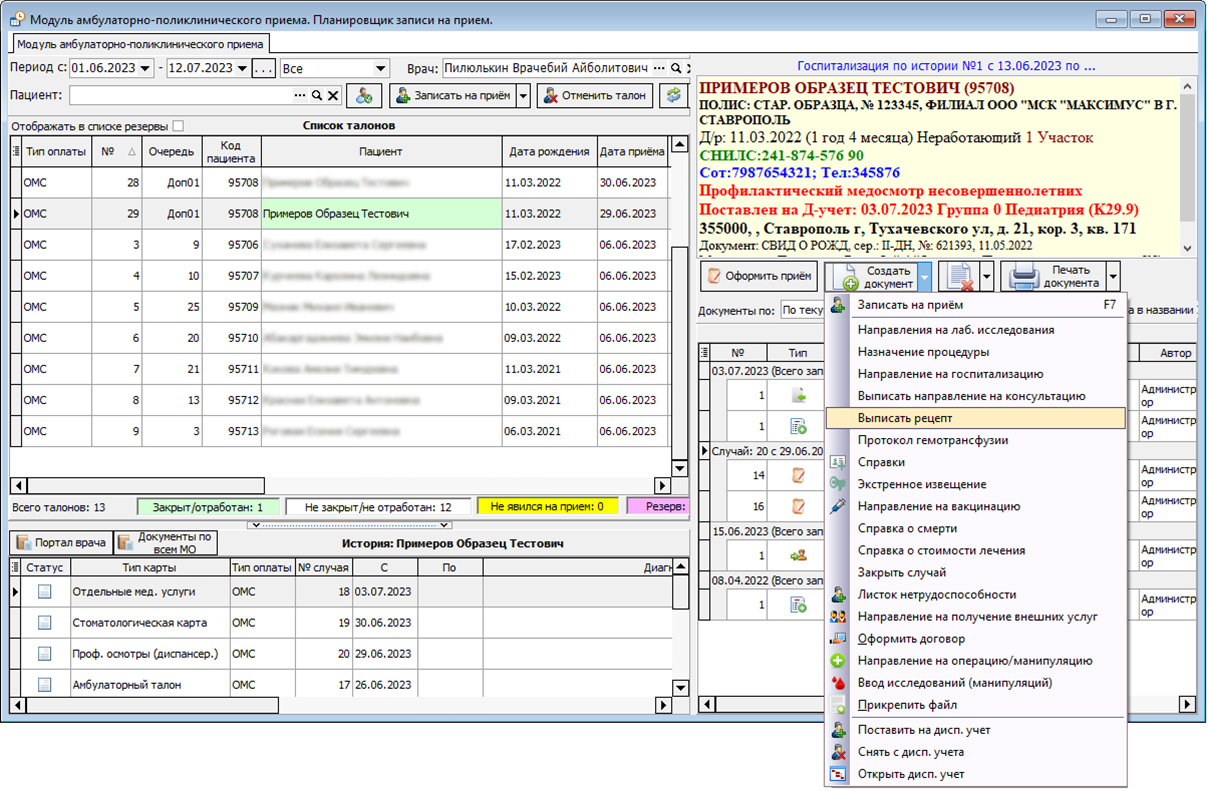This screenshot has height=791, width=1208.
Task: Click the period three dots button
Action: click(263, 68)
